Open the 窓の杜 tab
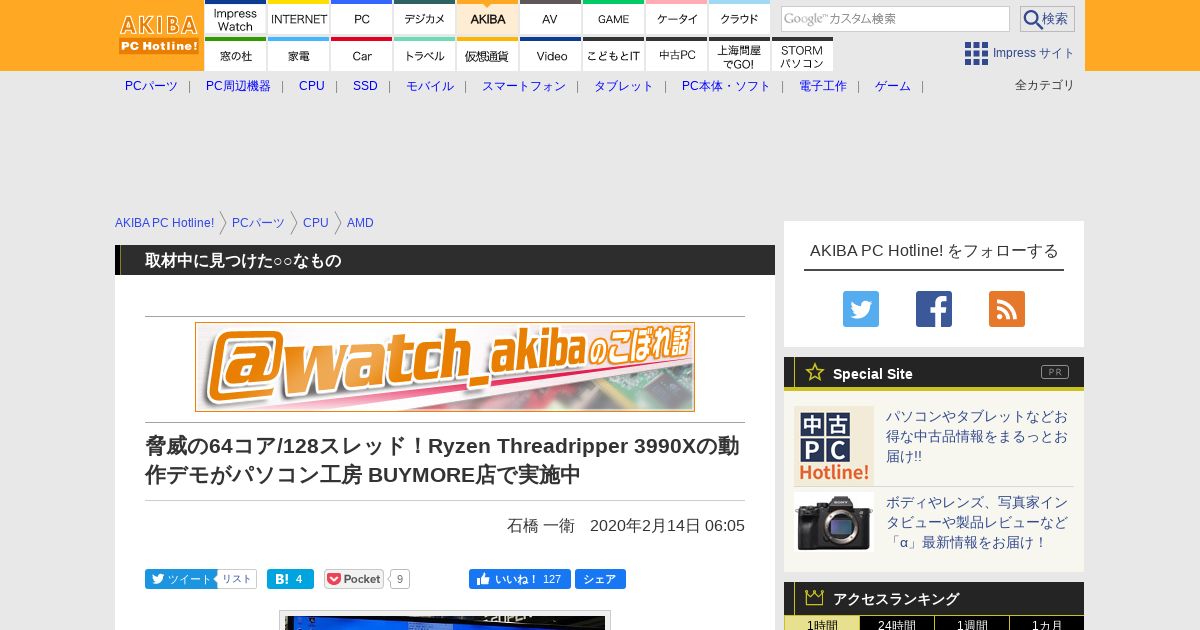Image resolution: width=1200 pixels, height=630 pixels. point(236,54)
